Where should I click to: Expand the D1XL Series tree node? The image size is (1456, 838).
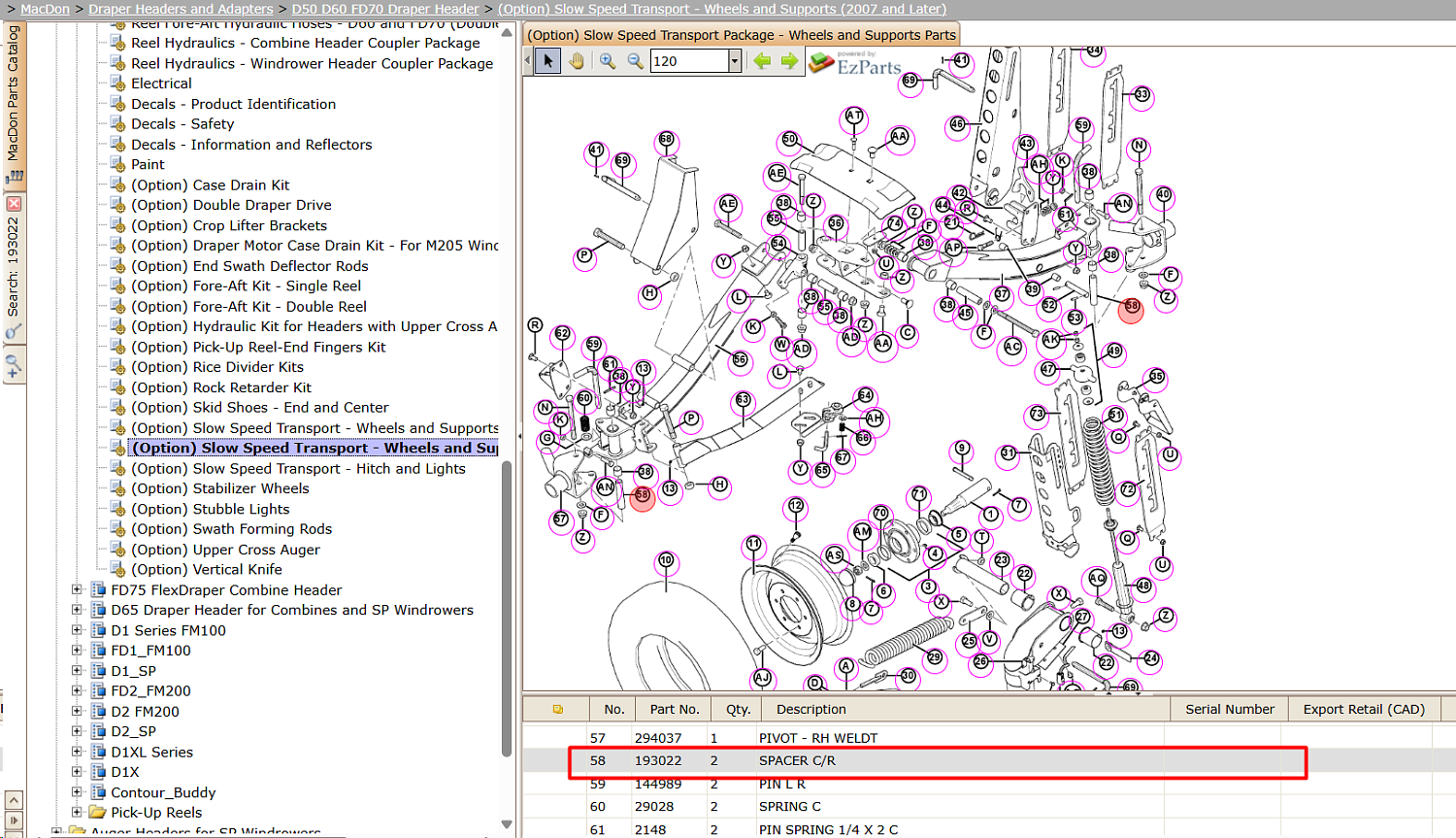tap(77, 752)
